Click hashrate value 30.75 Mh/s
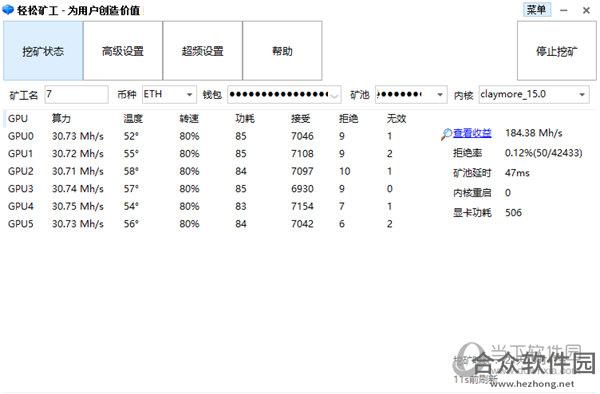This screenshot has width=600, height=394. point(78,207)
